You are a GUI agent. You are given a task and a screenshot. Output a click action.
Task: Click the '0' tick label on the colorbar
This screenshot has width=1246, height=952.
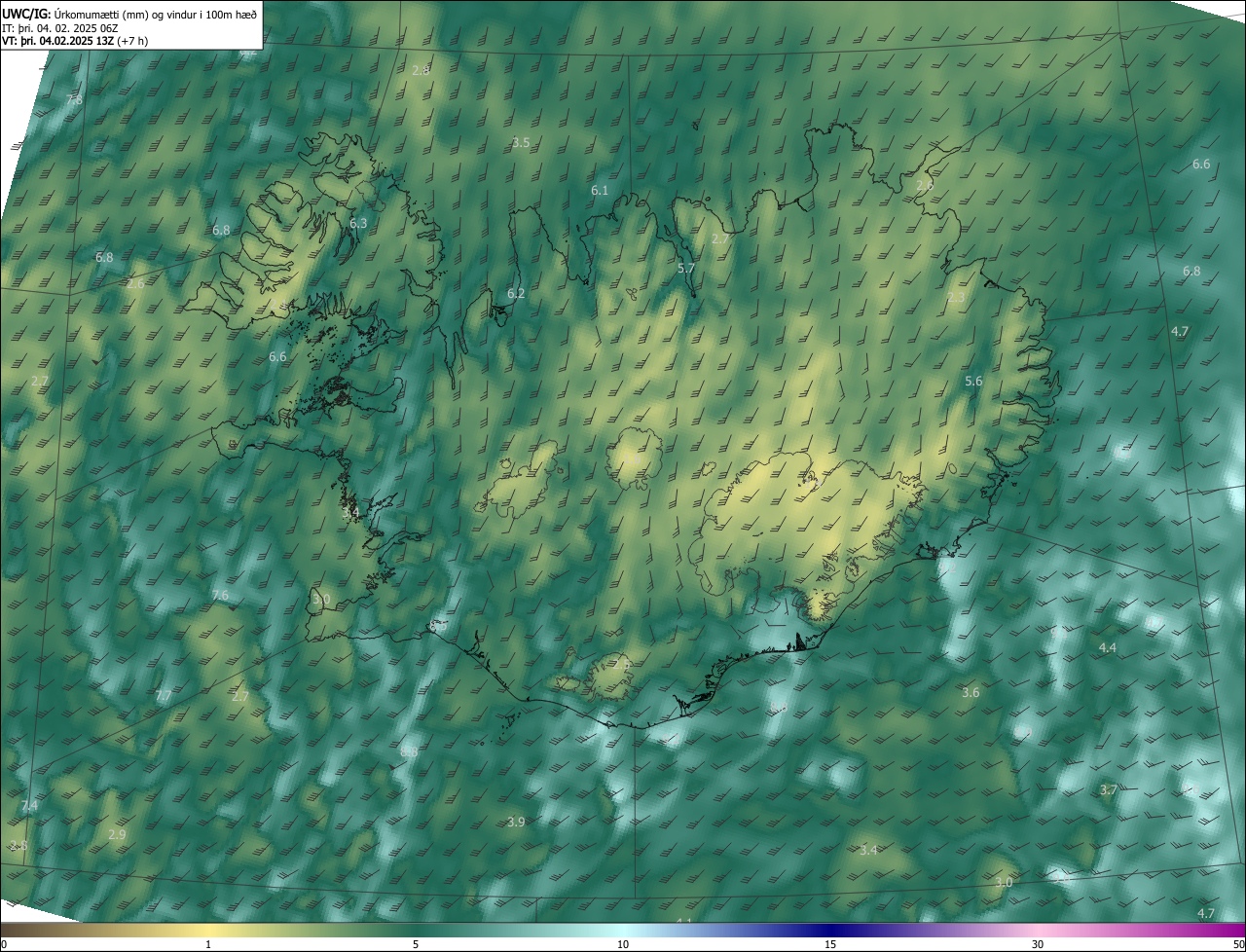[4, 945]
